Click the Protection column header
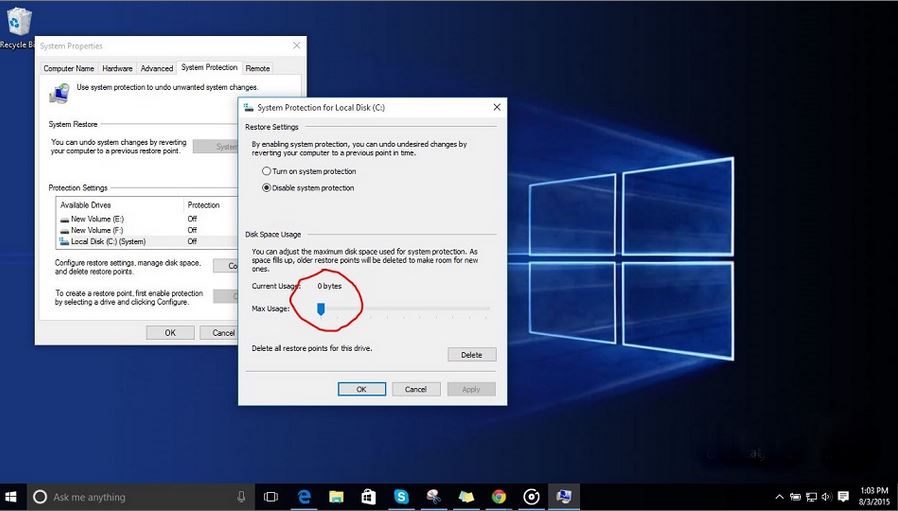 211,205
